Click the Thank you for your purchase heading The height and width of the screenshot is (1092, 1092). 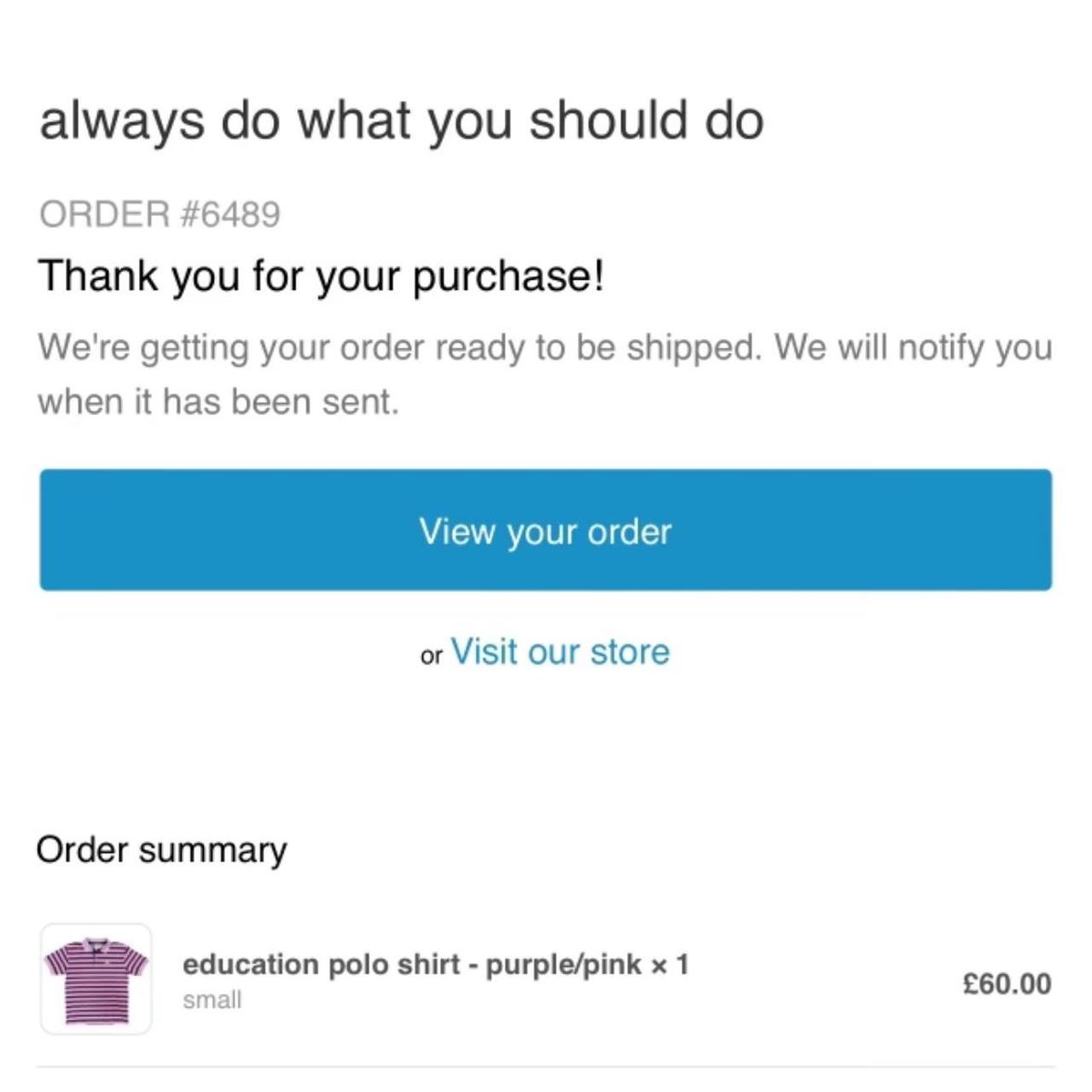tap(322, 274)
